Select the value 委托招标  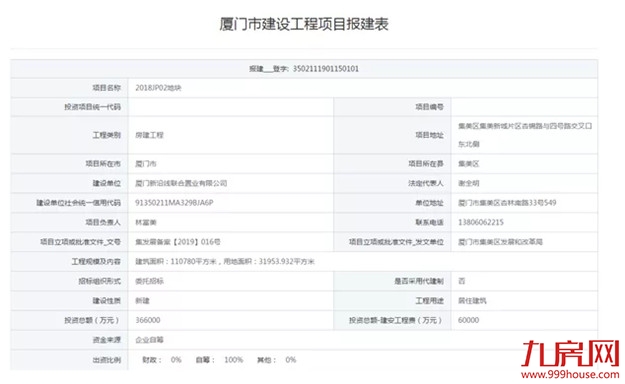pyautogui.click(x=149, y=281)
